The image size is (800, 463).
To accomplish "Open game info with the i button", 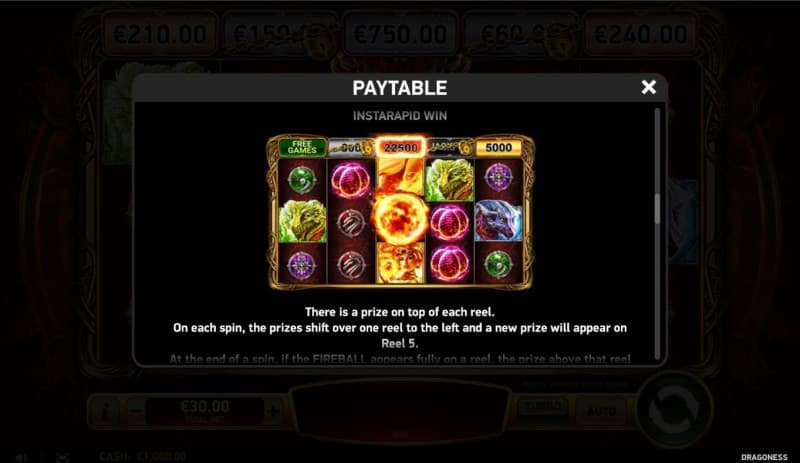I will tap(105, 411).
